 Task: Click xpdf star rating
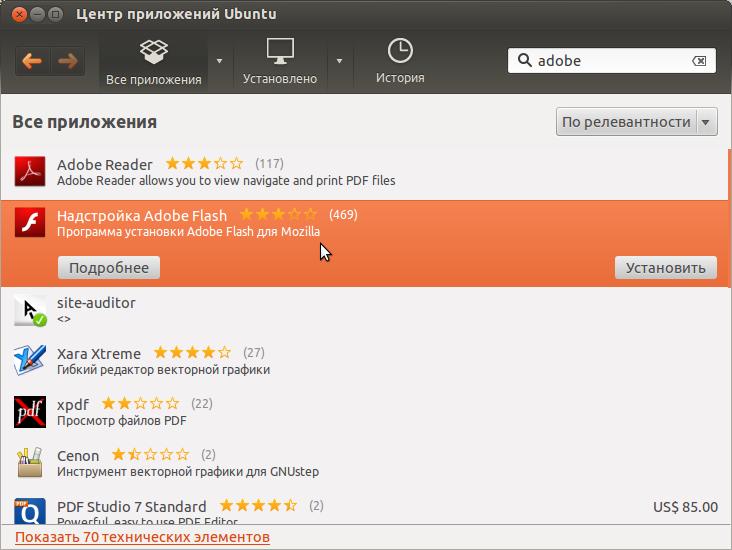tap(141, 403)
